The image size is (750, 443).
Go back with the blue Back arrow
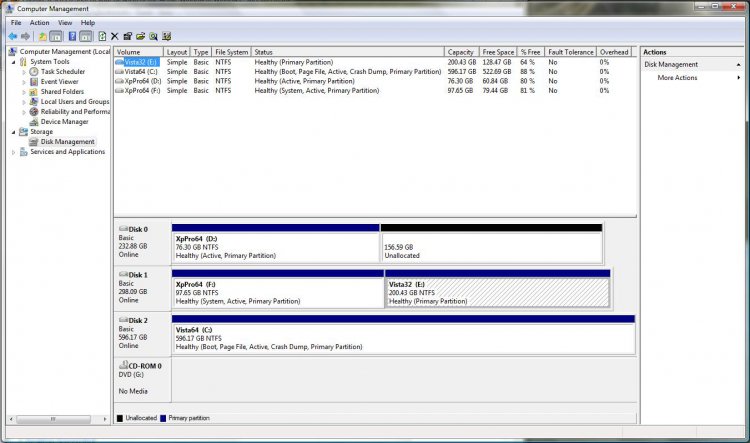point(13,36)
